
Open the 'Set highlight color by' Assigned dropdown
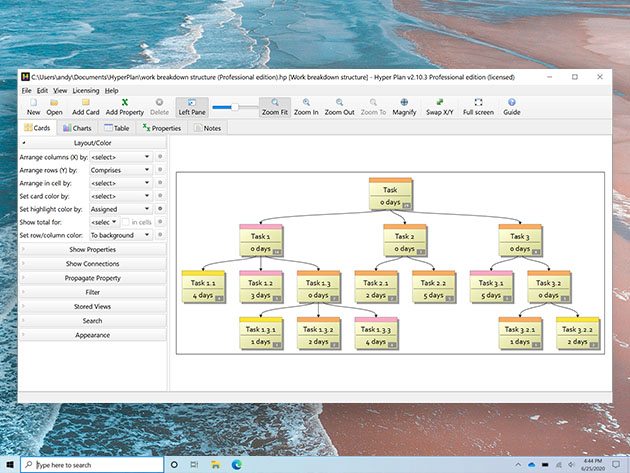(120, 208)
